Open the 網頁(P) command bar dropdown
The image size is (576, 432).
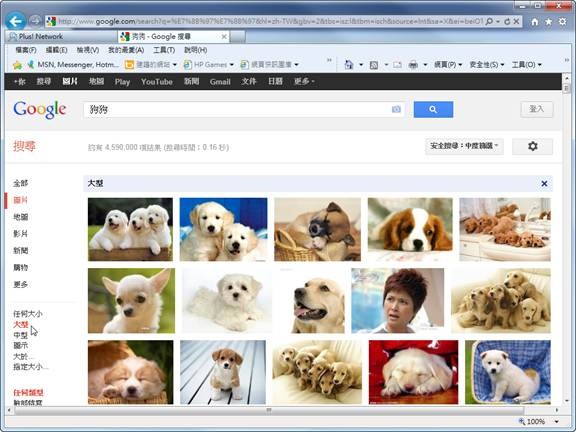pyautogui.click(x=448, y=65)
